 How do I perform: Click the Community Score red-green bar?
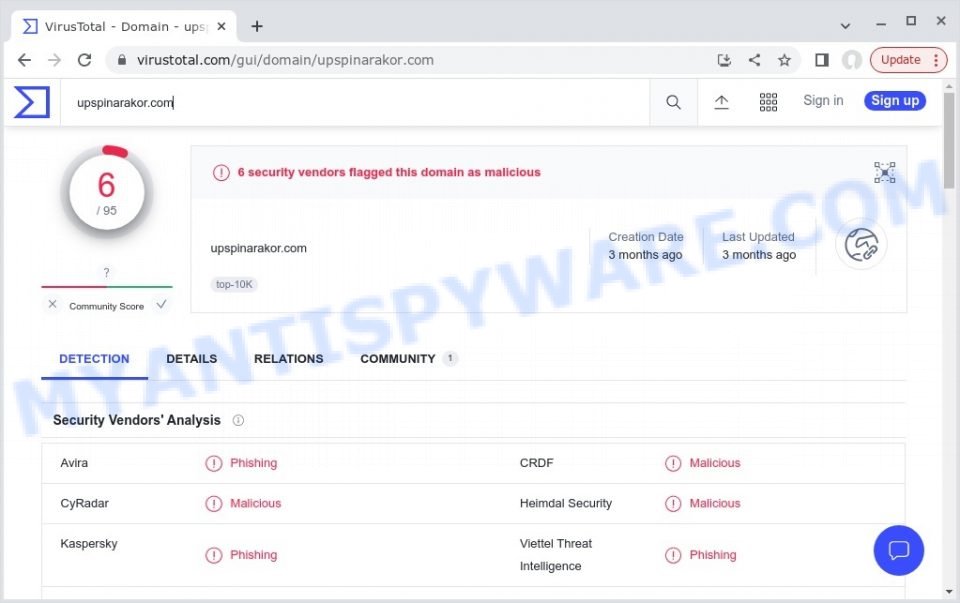pos(107,287)
